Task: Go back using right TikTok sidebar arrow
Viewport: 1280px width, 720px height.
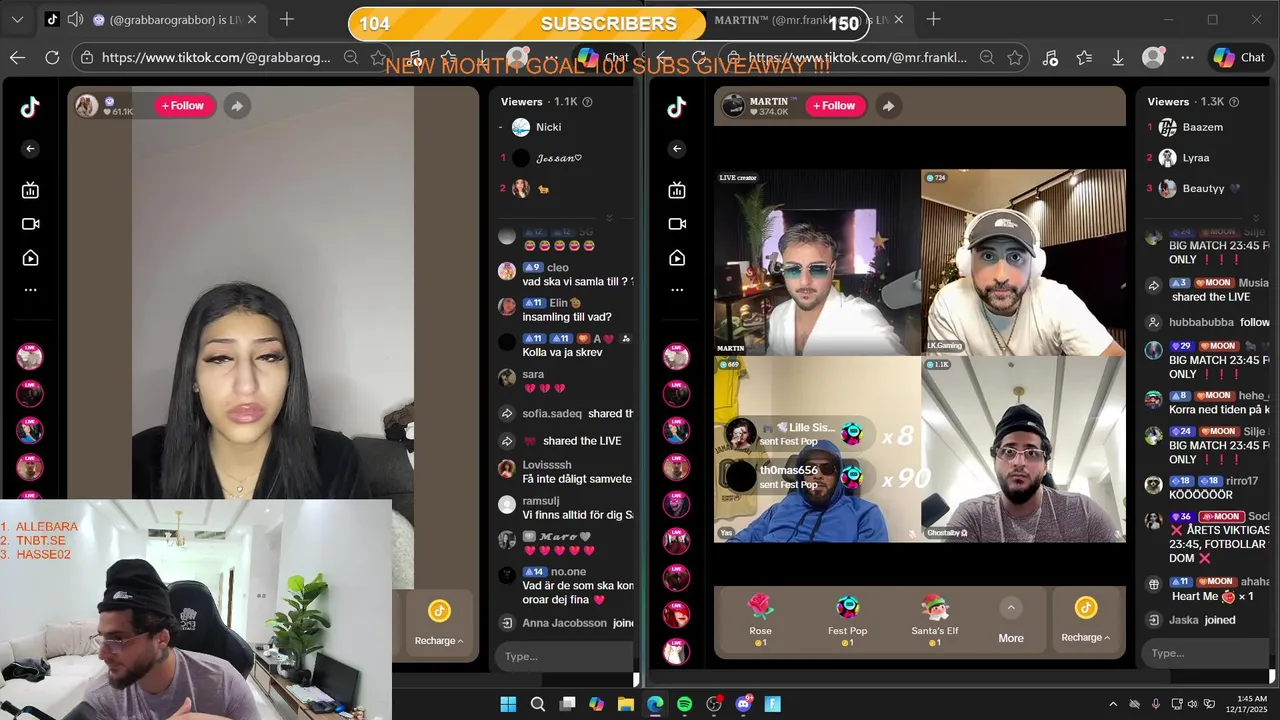Action: (677, 149)
